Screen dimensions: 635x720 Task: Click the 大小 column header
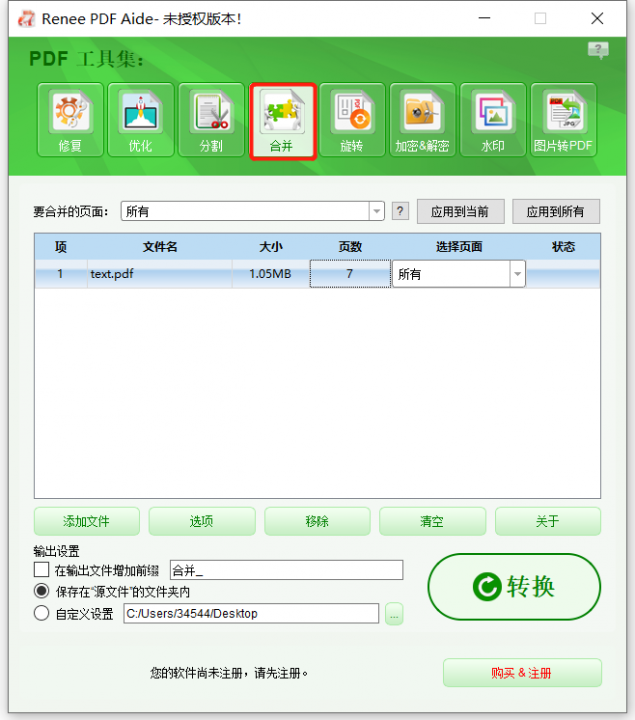pos(271,247)
